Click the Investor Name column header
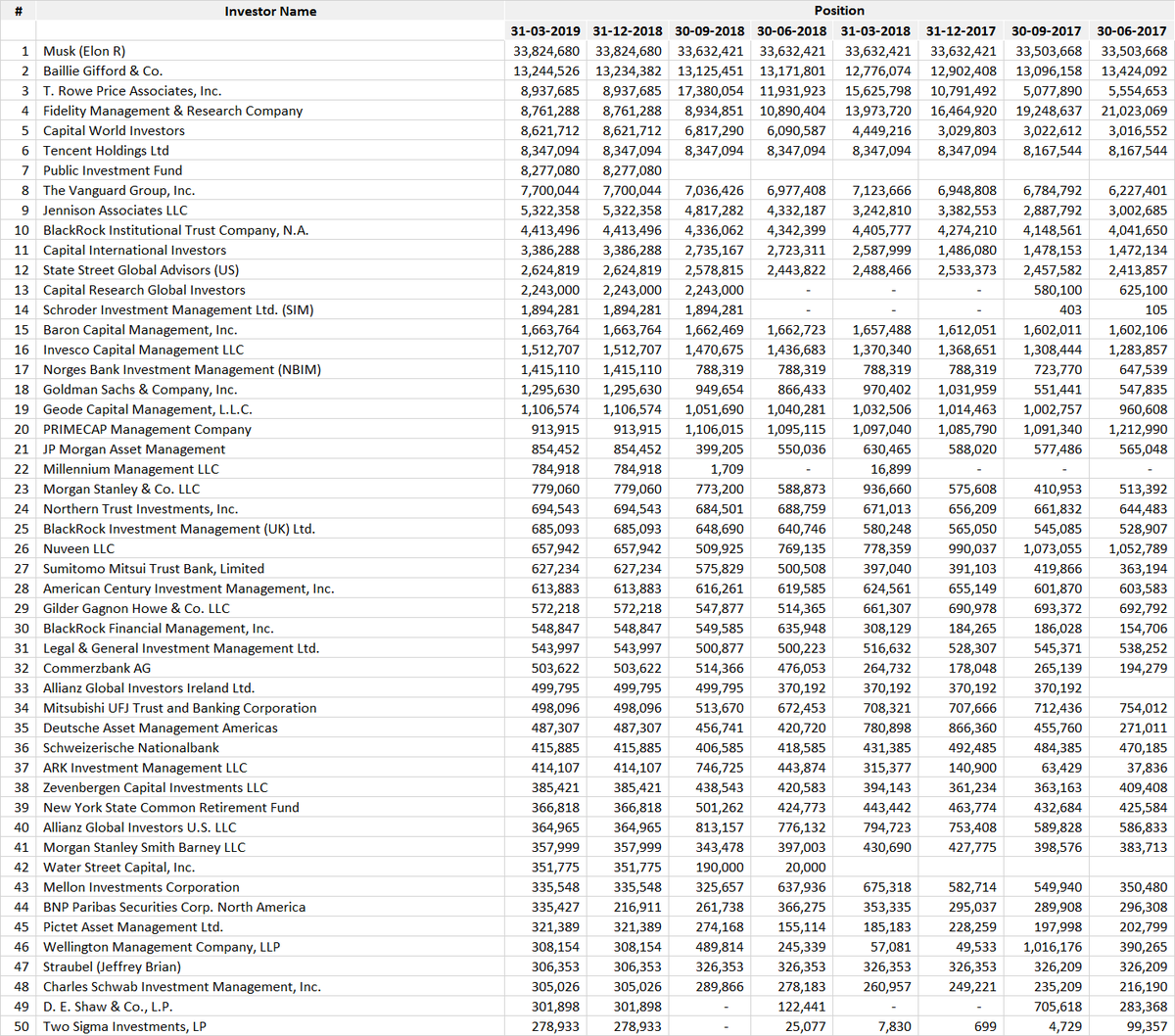Viewport: 1175px width, 1036px height. (x=270, y=12)
